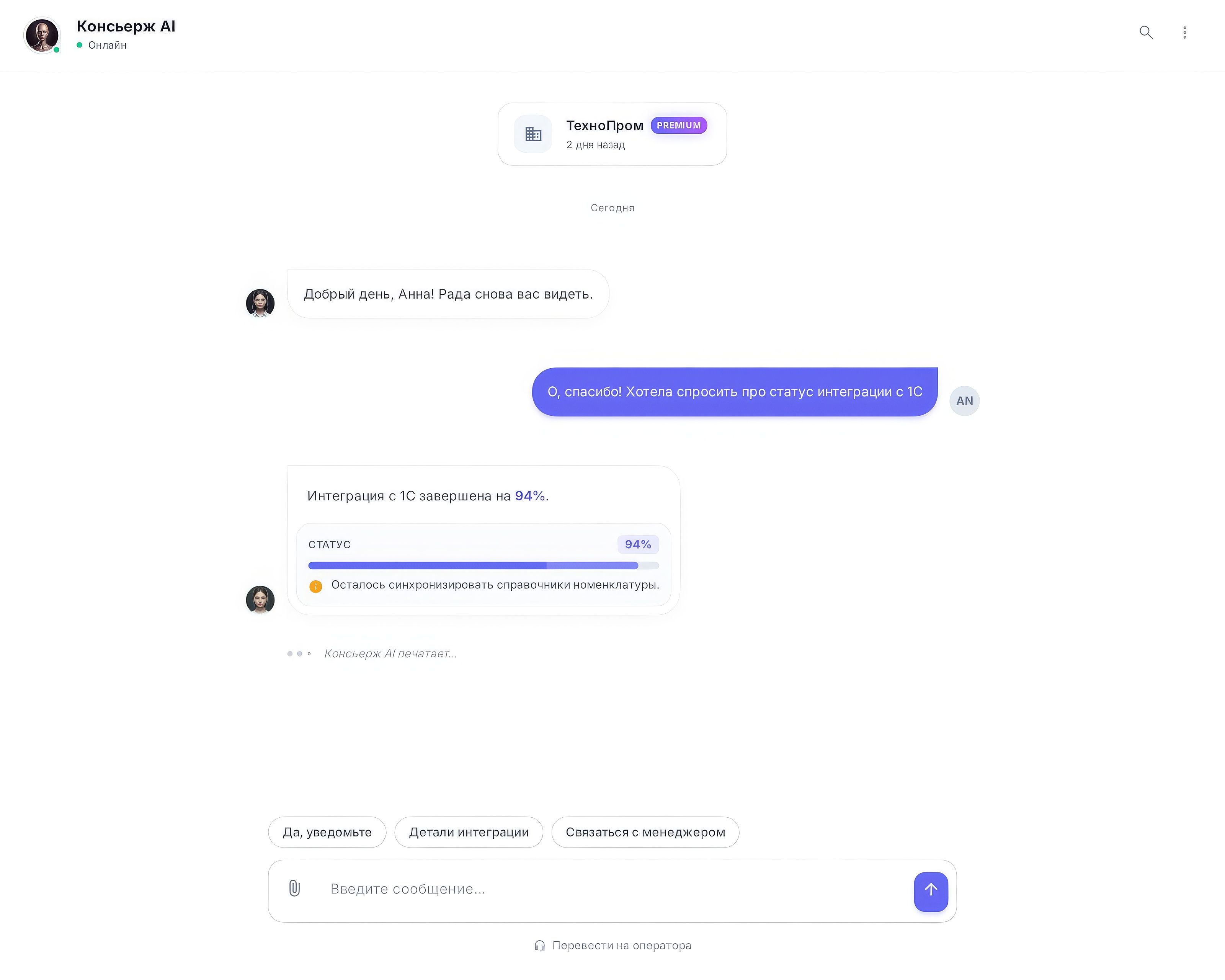
Task: Click the paperclip attachment icon
Action: coord(294,888)
